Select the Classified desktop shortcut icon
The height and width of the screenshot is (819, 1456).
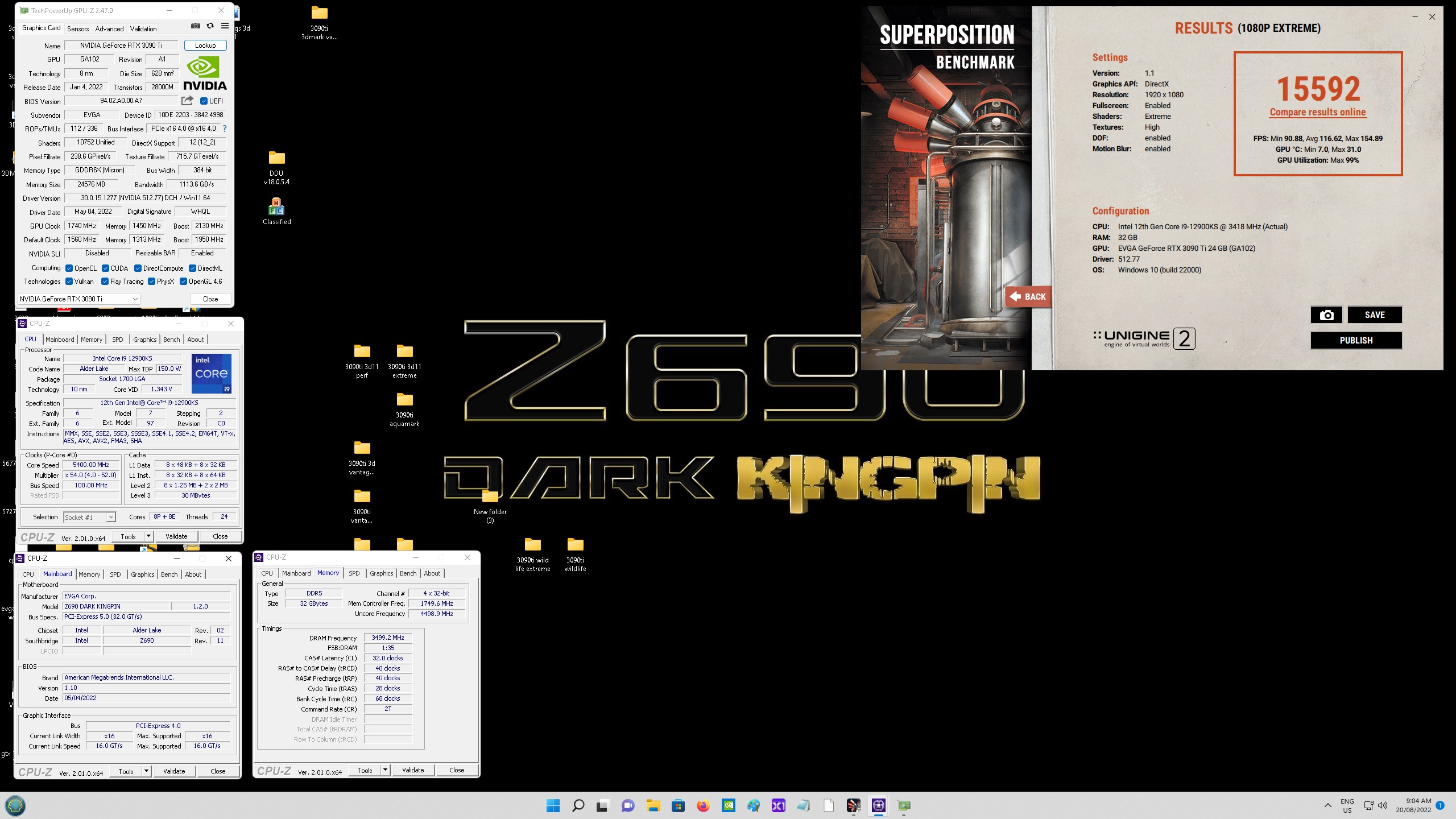276,212
